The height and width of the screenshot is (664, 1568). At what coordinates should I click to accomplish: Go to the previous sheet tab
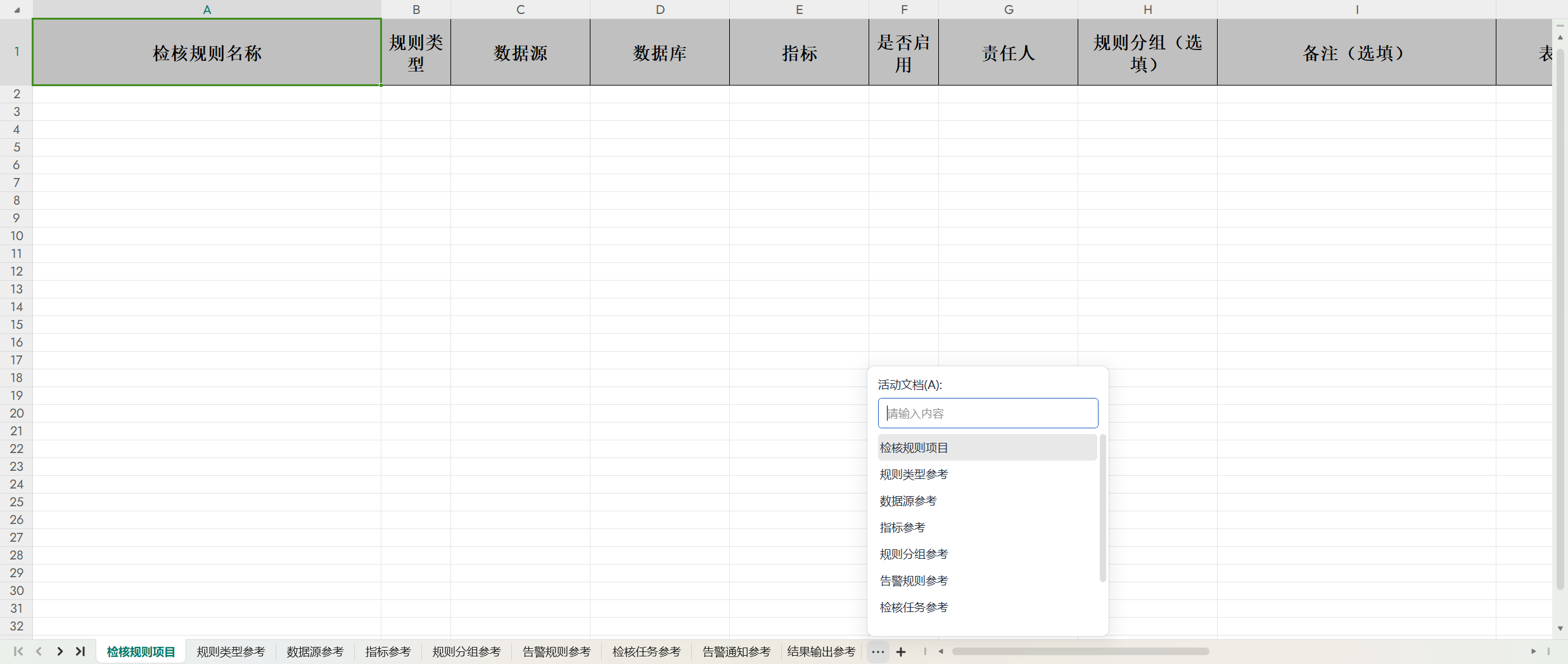(x=39, y=651)
